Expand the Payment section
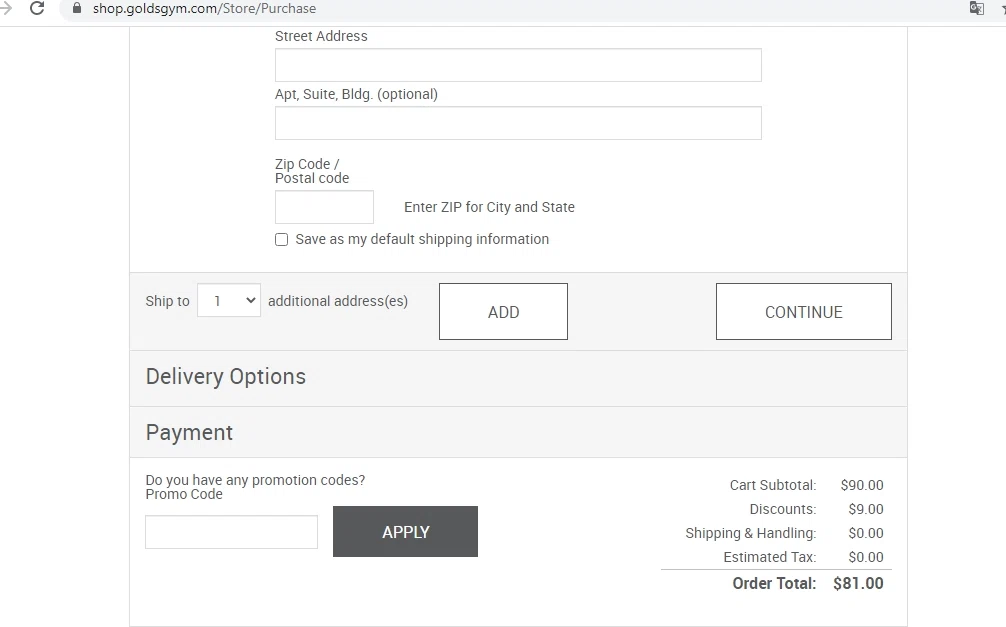The height and width of the screenshot is (627, 1006). 518,433
